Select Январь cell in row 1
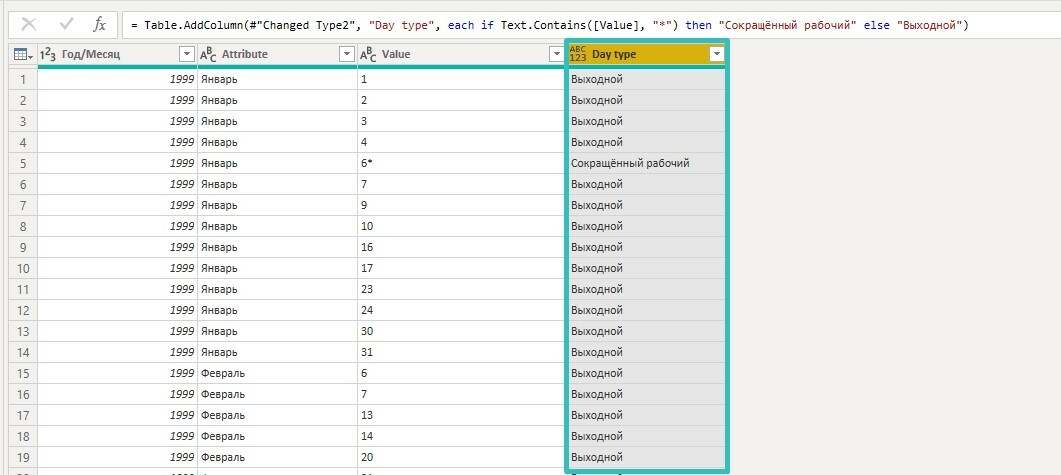The image size is (1061, 475). (277, 79)
